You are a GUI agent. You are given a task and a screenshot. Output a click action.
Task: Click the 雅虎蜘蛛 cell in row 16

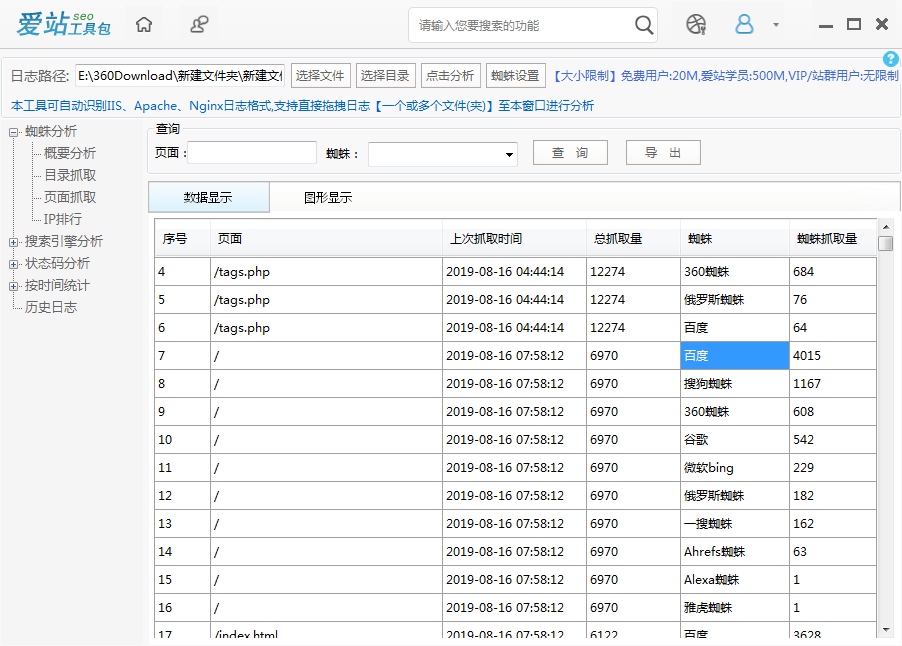[735, 607]
